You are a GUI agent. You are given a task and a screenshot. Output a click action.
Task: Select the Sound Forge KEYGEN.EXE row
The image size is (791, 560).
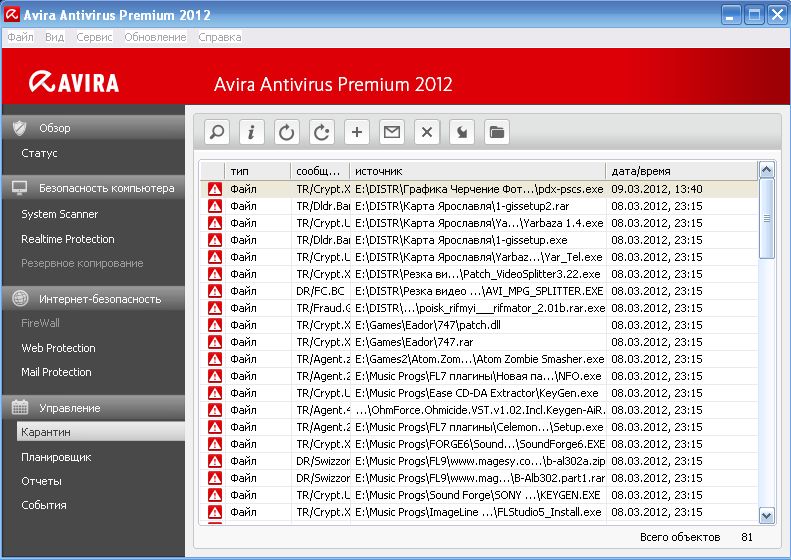click(x=479, y=495)
